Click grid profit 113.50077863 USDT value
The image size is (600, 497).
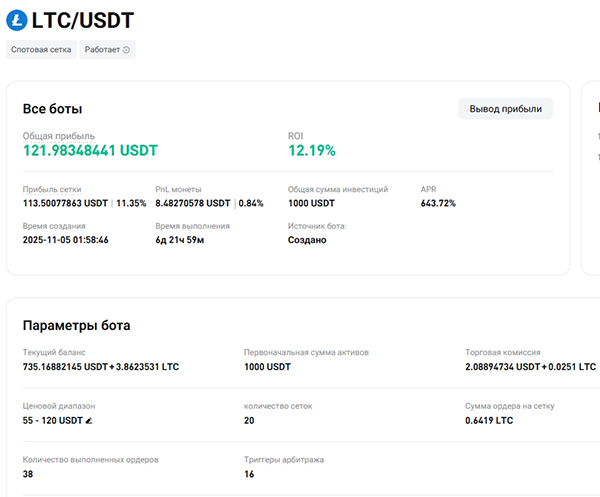point(65,203)
